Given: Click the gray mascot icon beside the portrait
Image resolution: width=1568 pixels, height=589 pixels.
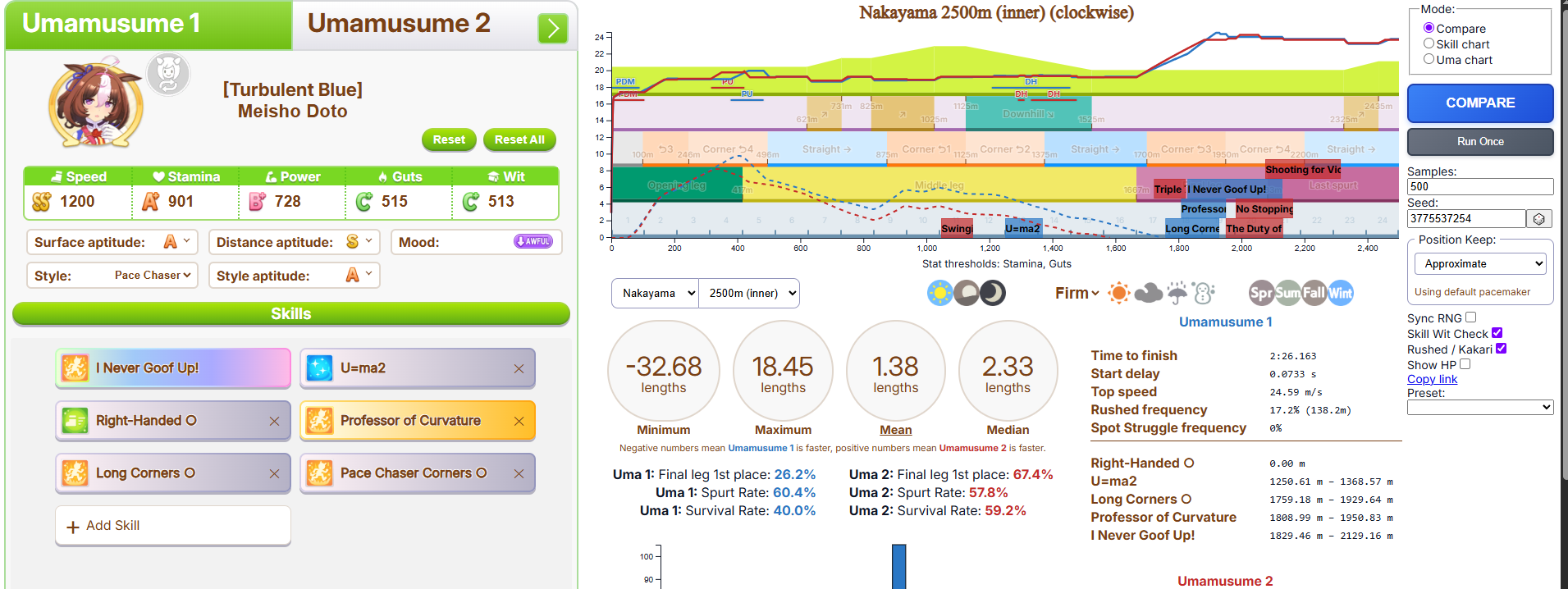Looking at the screenshot, I should pyautogui.click(x=168, y=74).
